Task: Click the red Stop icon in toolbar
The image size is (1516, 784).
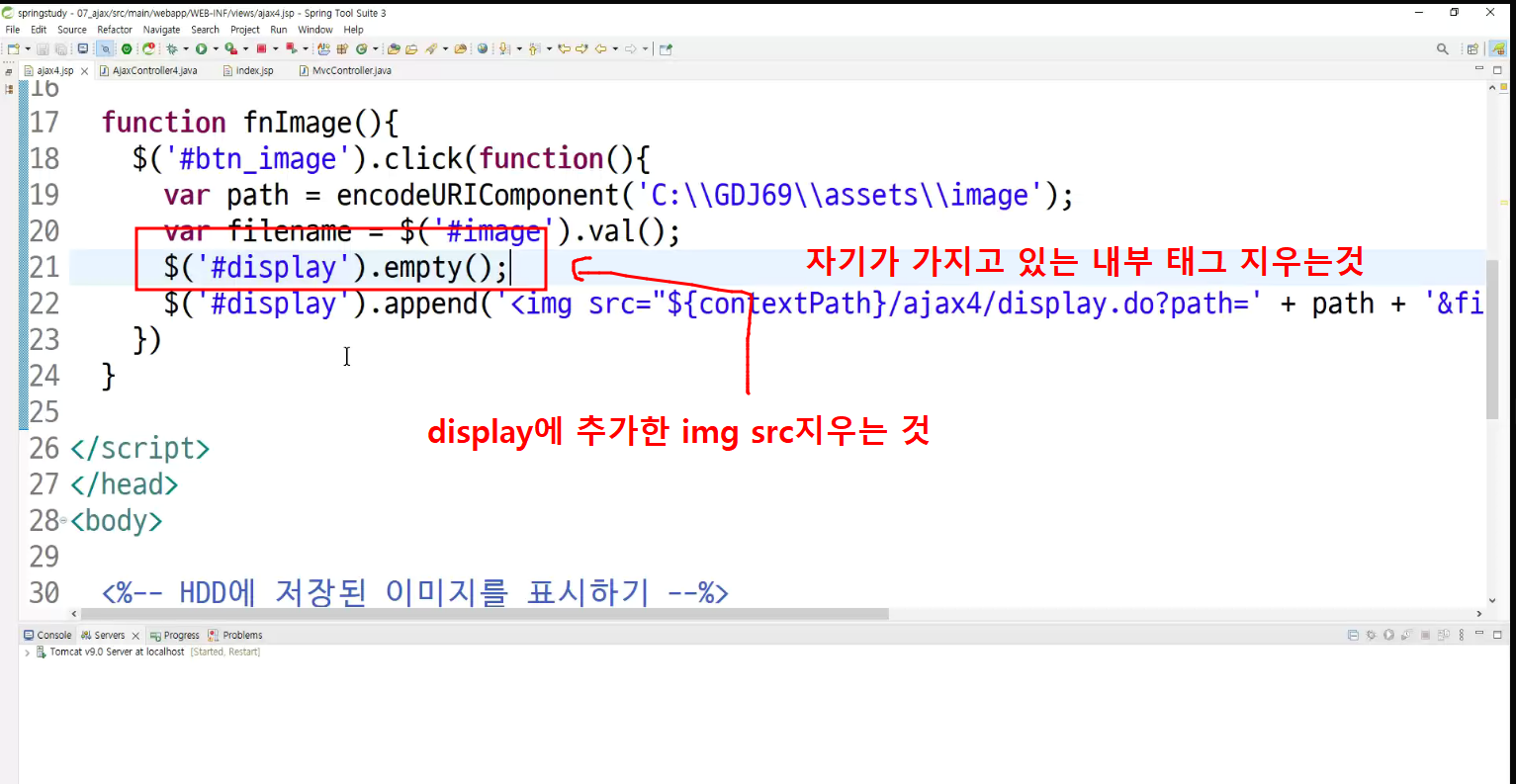Action: coord(261,48)
